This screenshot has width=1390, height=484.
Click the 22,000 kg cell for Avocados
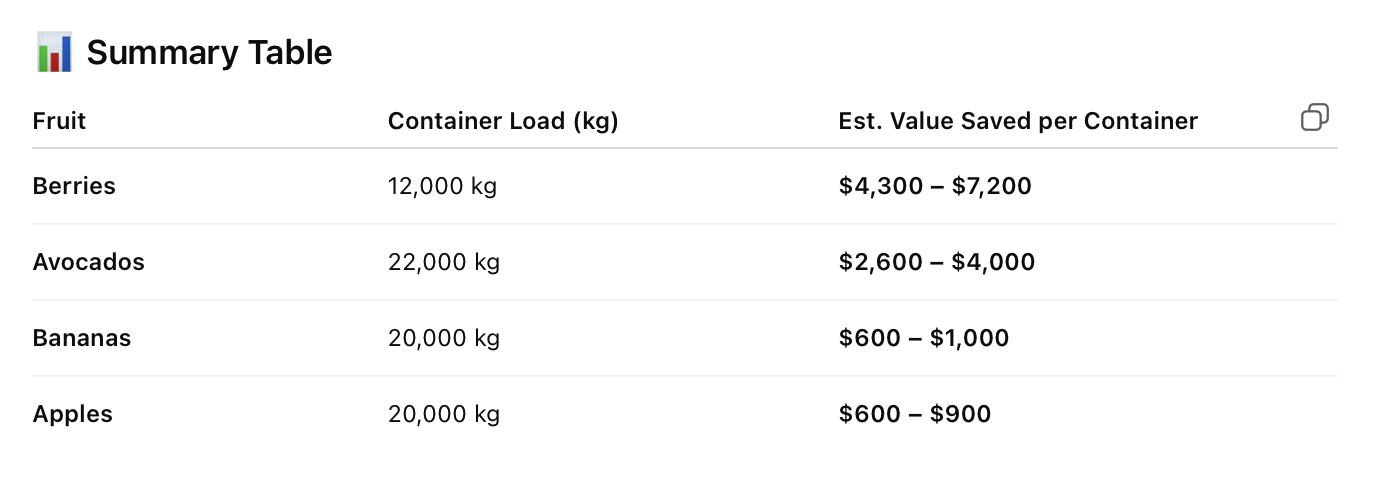444,262
